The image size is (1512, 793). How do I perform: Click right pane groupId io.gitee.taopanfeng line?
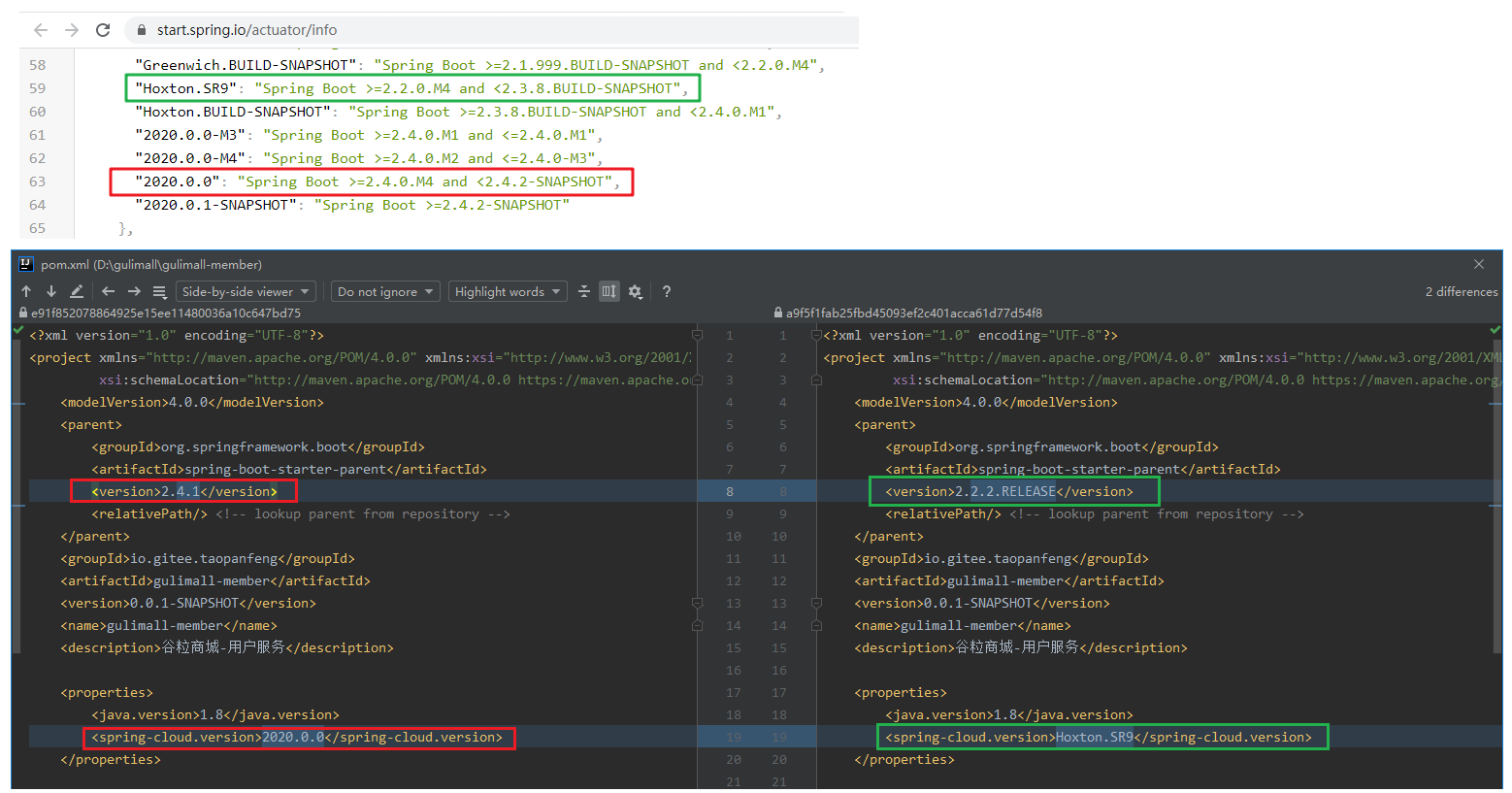tap(1002, 558)
